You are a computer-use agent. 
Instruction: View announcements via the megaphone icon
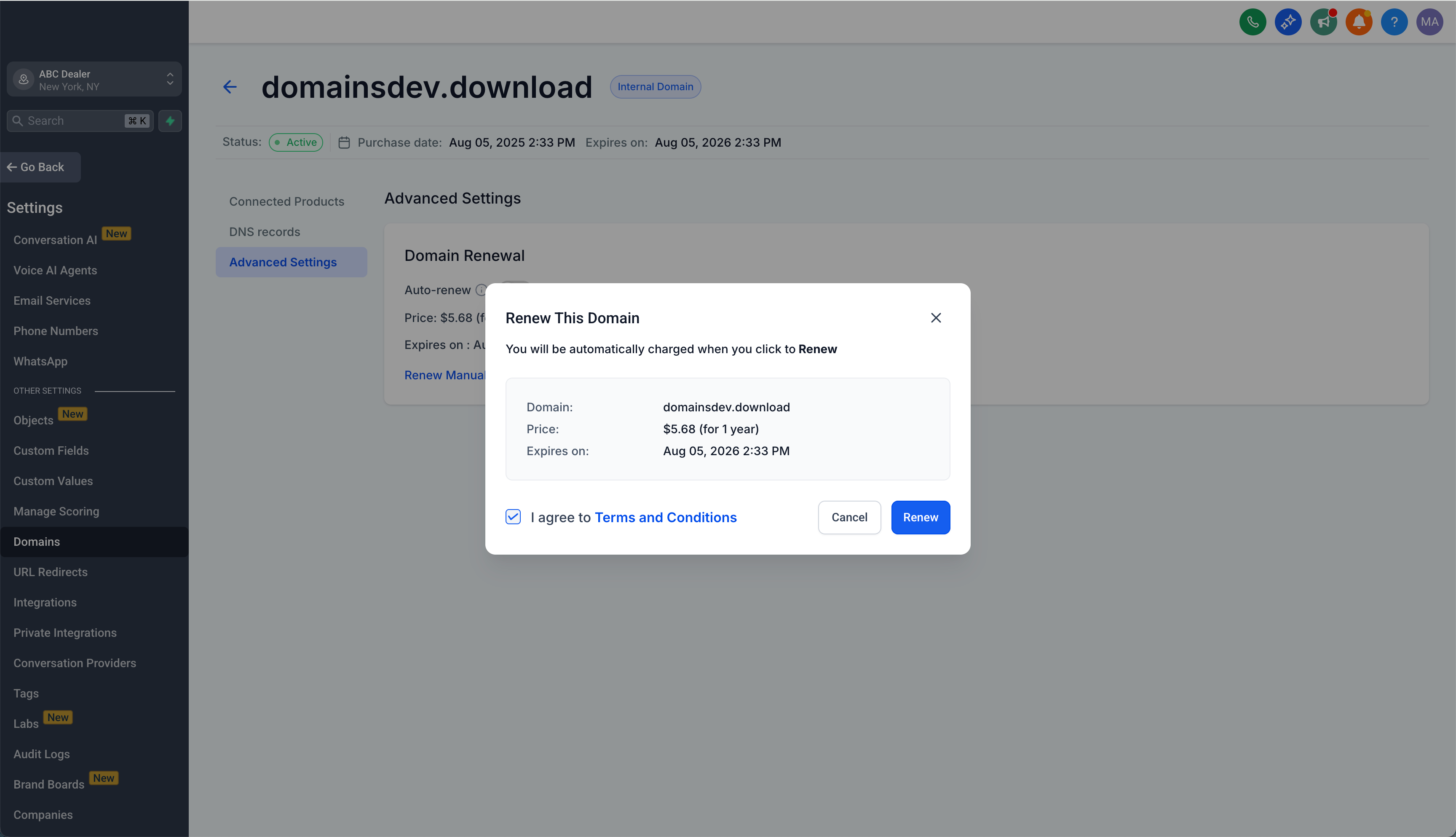pos(1324,22)
